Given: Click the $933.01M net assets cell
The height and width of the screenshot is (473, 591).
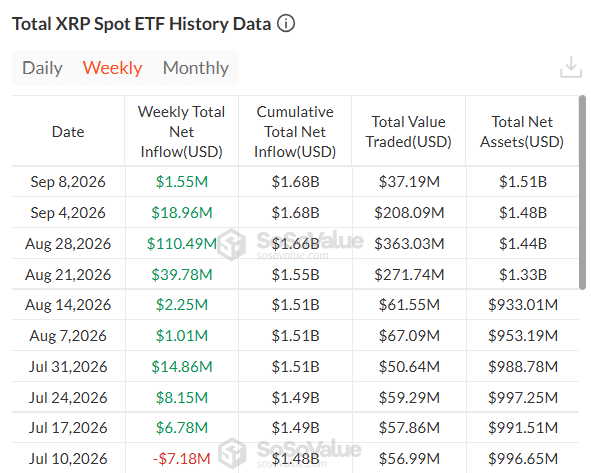Looking at the screenshot, I should (523, 305).
